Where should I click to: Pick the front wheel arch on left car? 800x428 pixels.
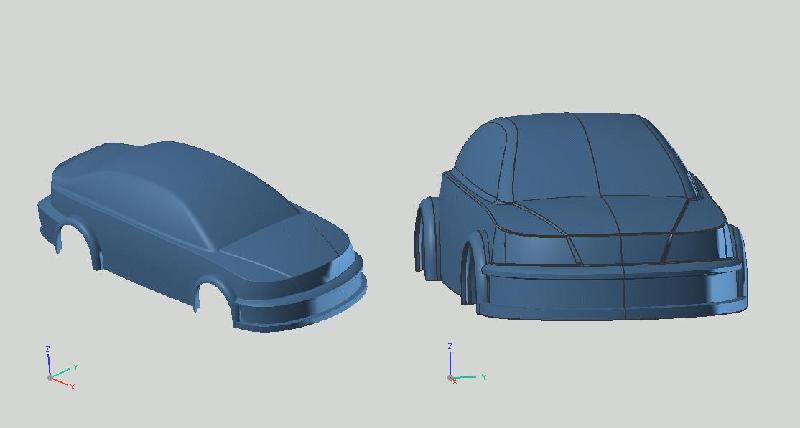[x=211, y=291]
